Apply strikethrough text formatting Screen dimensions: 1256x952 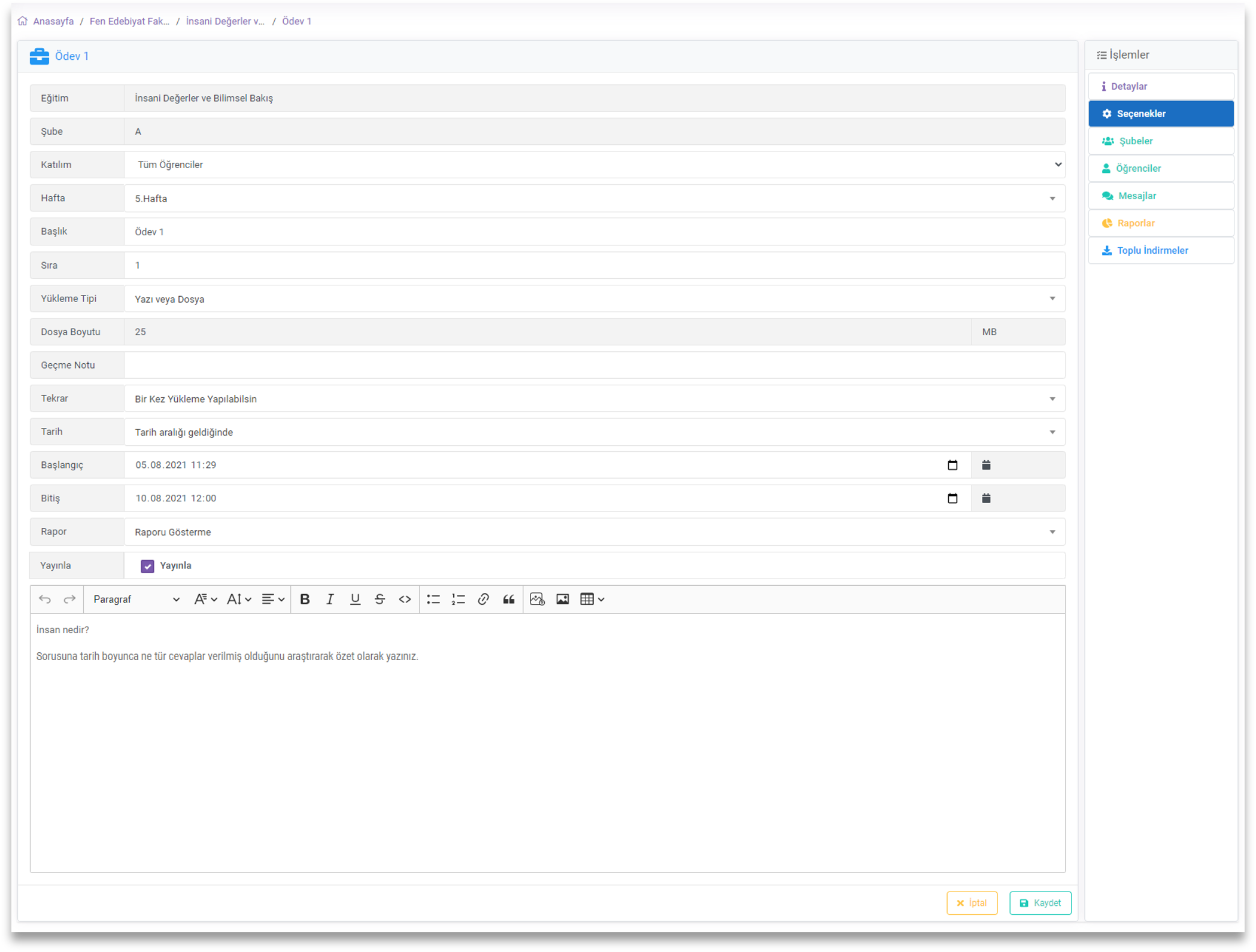pyautogui.click(x=380, y=599)
